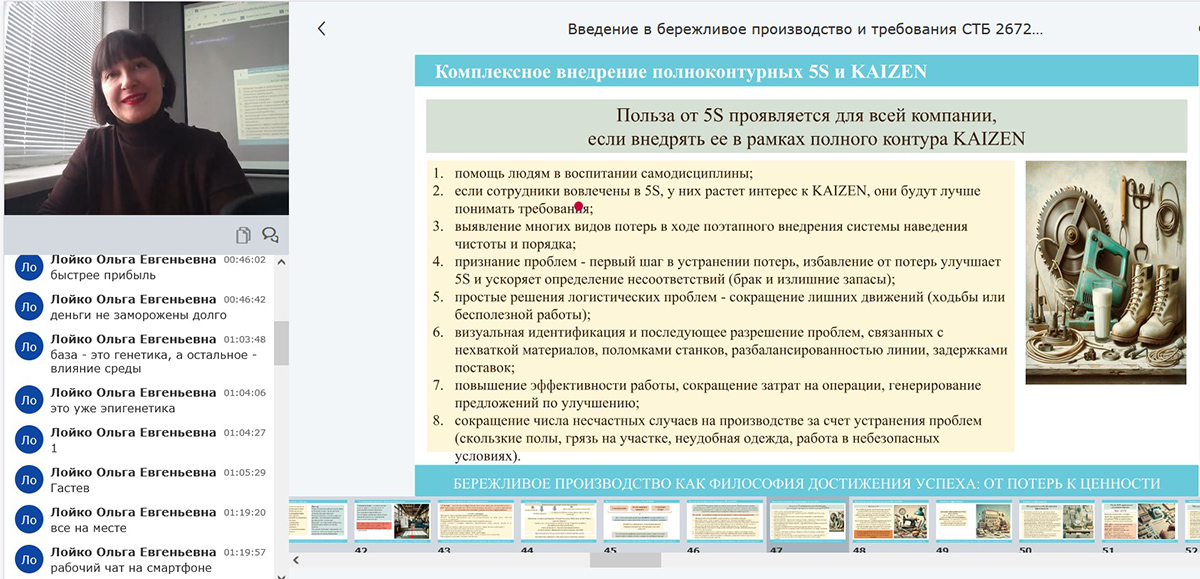Image resolution: width=1200 pixels, height=579 pixels.
Task: Jump to timestamp 00:46:42 in chat
Action: [x=244, y=299]
